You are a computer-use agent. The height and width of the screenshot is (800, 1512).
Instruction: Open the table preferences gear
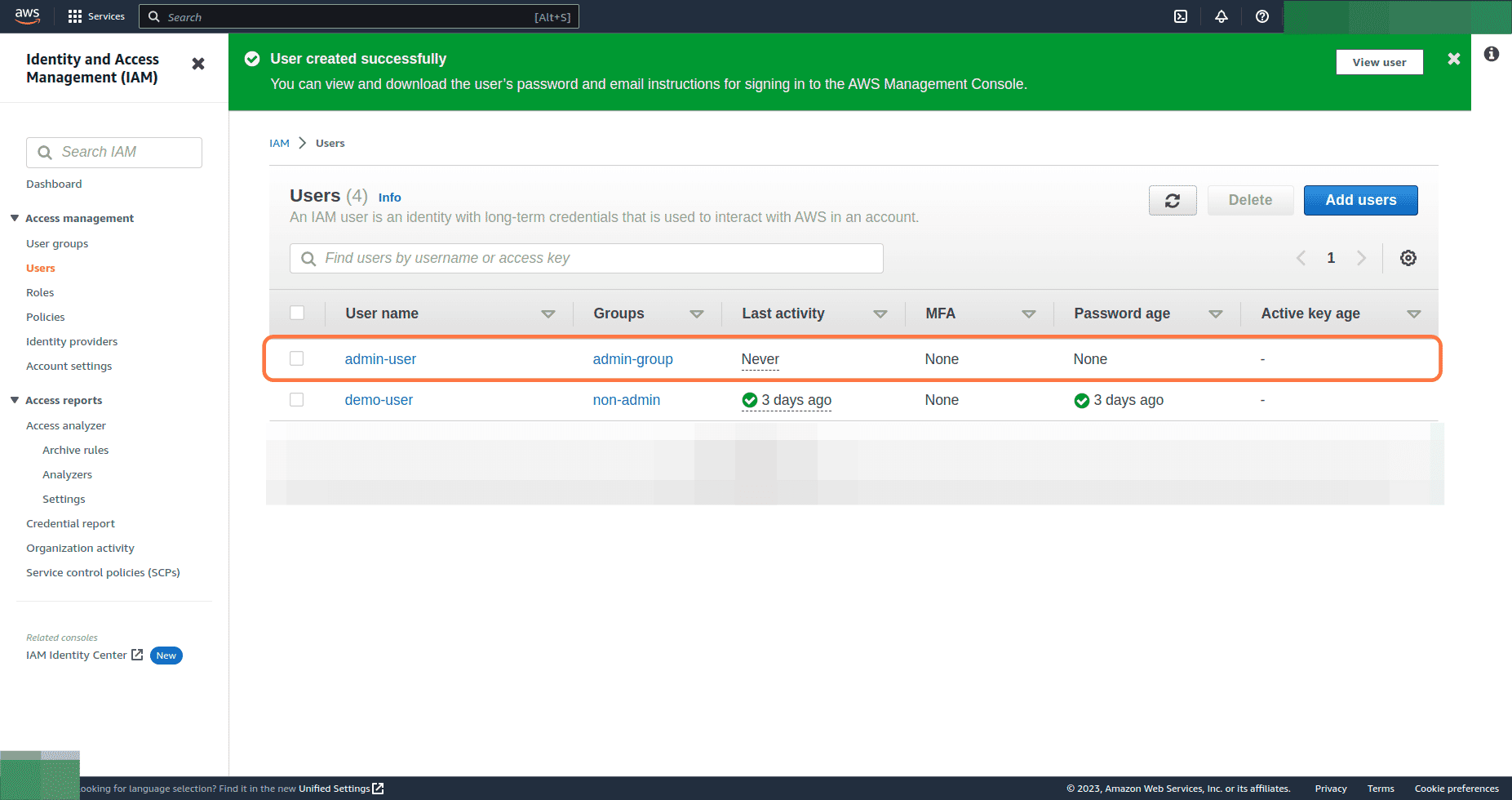1408,258
